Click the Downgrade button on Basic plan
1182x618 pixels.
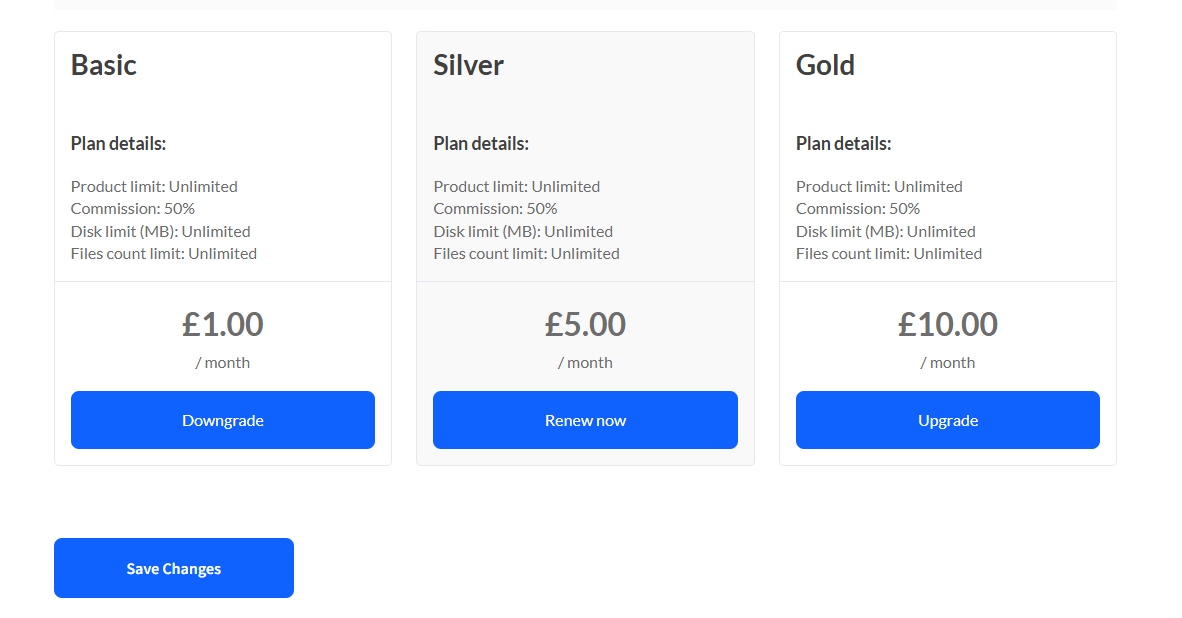(x=222, y=420)
